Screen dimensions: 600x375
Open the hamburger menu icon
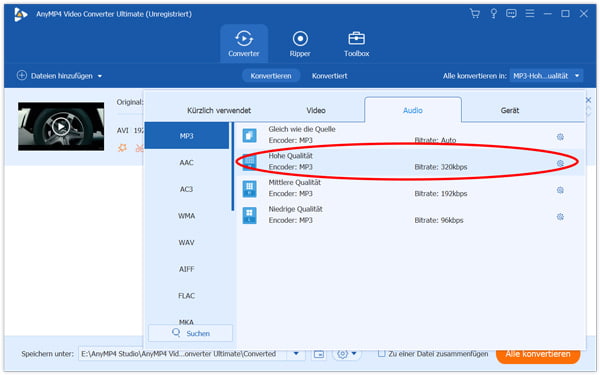530,14
